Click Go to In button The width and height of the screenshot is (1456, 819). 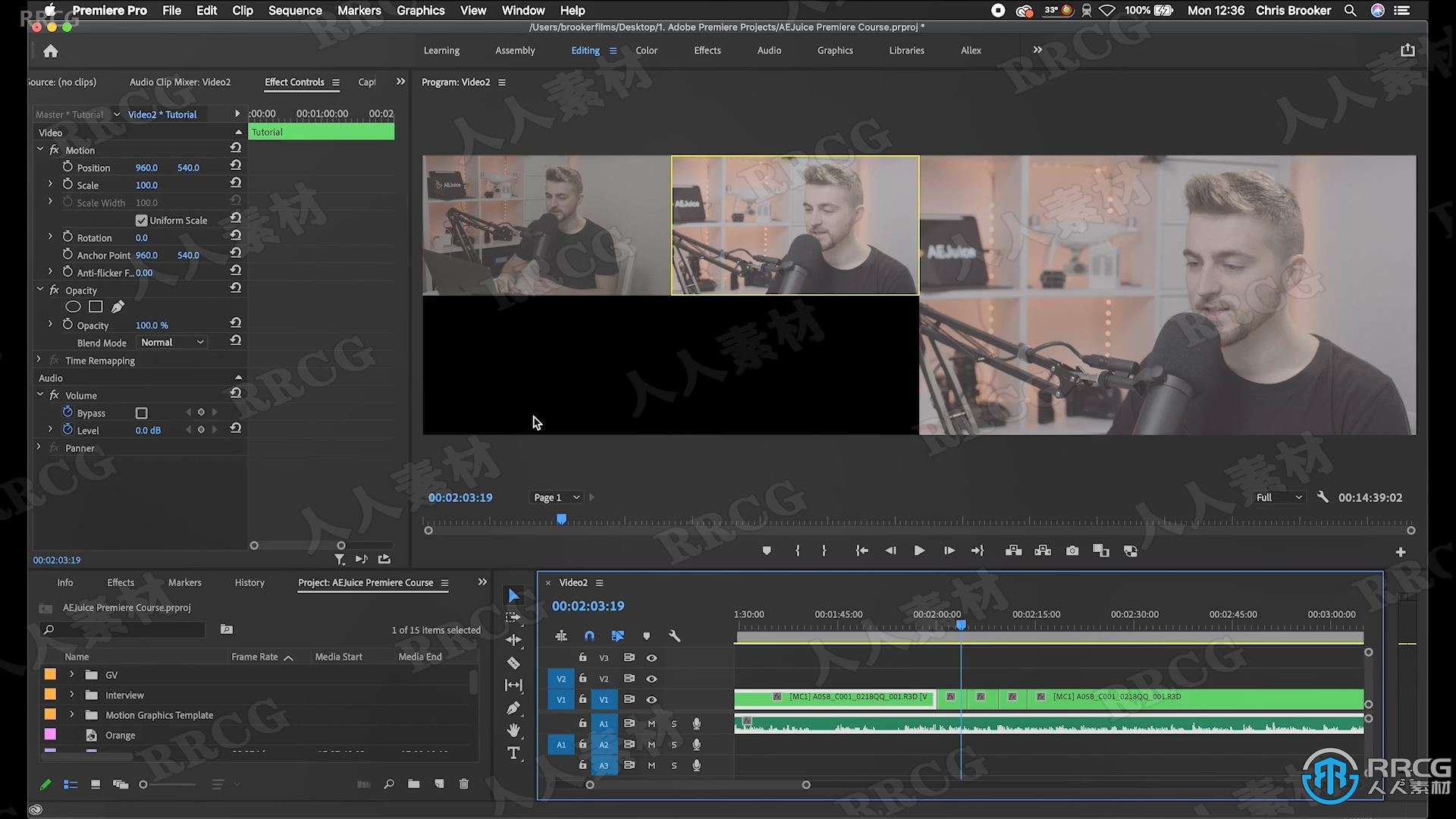[861, 551]
